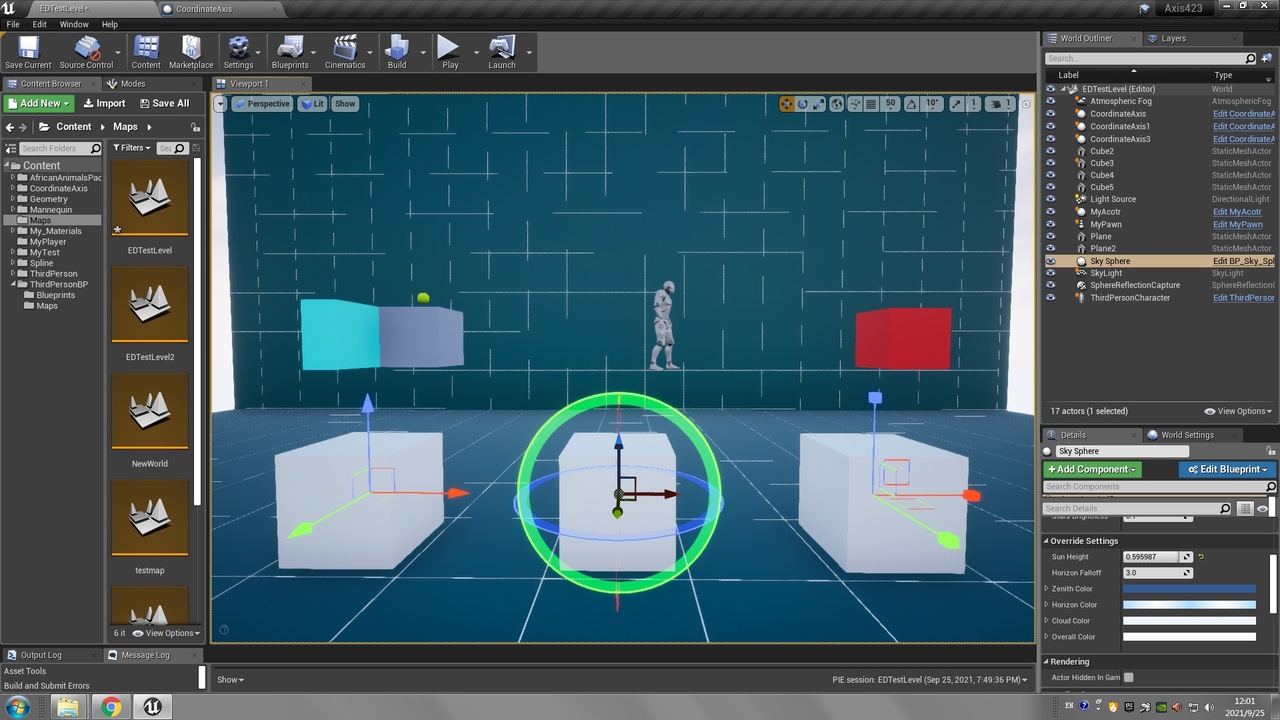Image resolution: width=1280 pixels, height=720 pixels.
Task: Expand the AfricanAnimalsPack folder
Action: pos(13,178)
